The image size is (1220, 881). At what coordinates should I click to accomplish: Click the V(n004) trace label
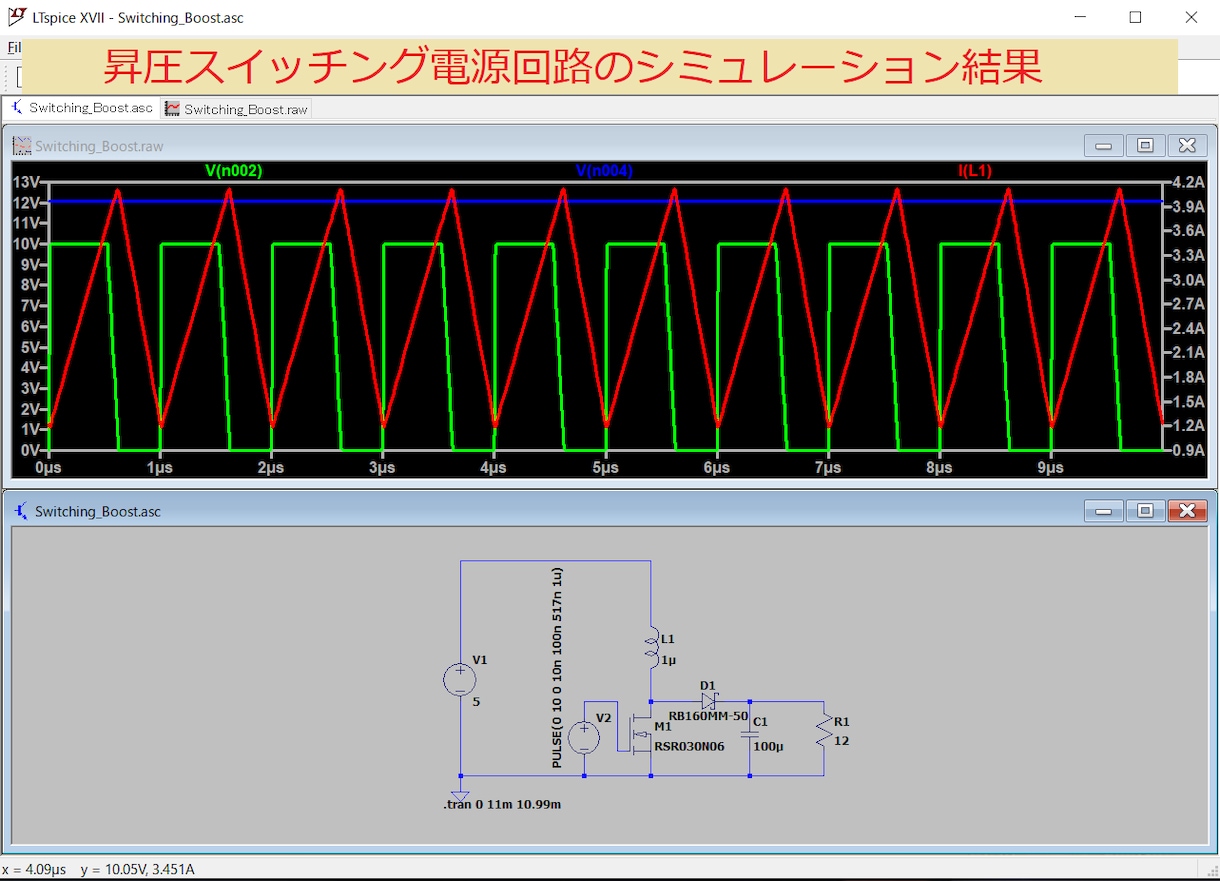(604, 171)
